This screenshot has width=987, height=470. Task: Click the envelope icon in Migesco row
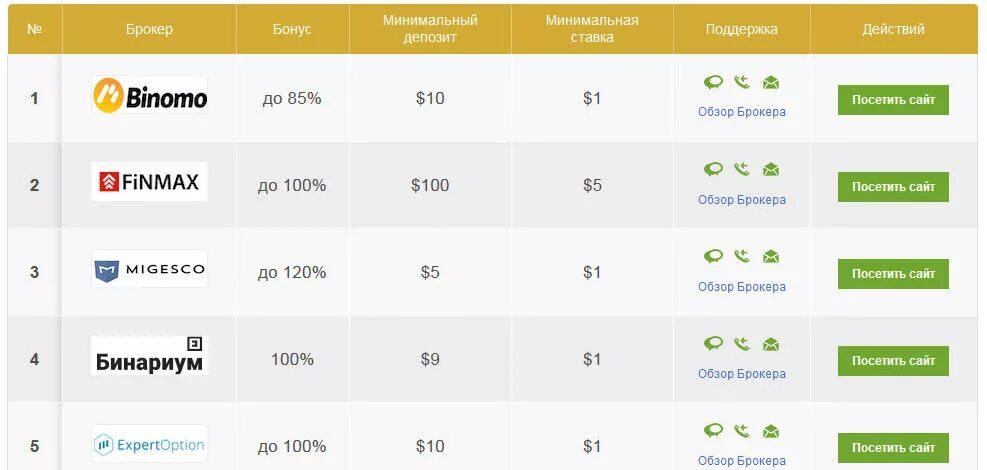click(x=770, y=257)
